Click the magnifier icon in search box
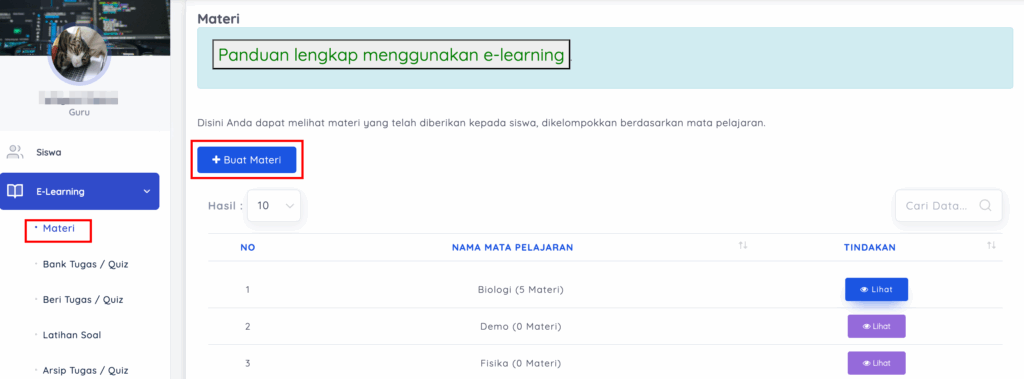Screen dimensions: 1024x379 [x=985, y=205]
